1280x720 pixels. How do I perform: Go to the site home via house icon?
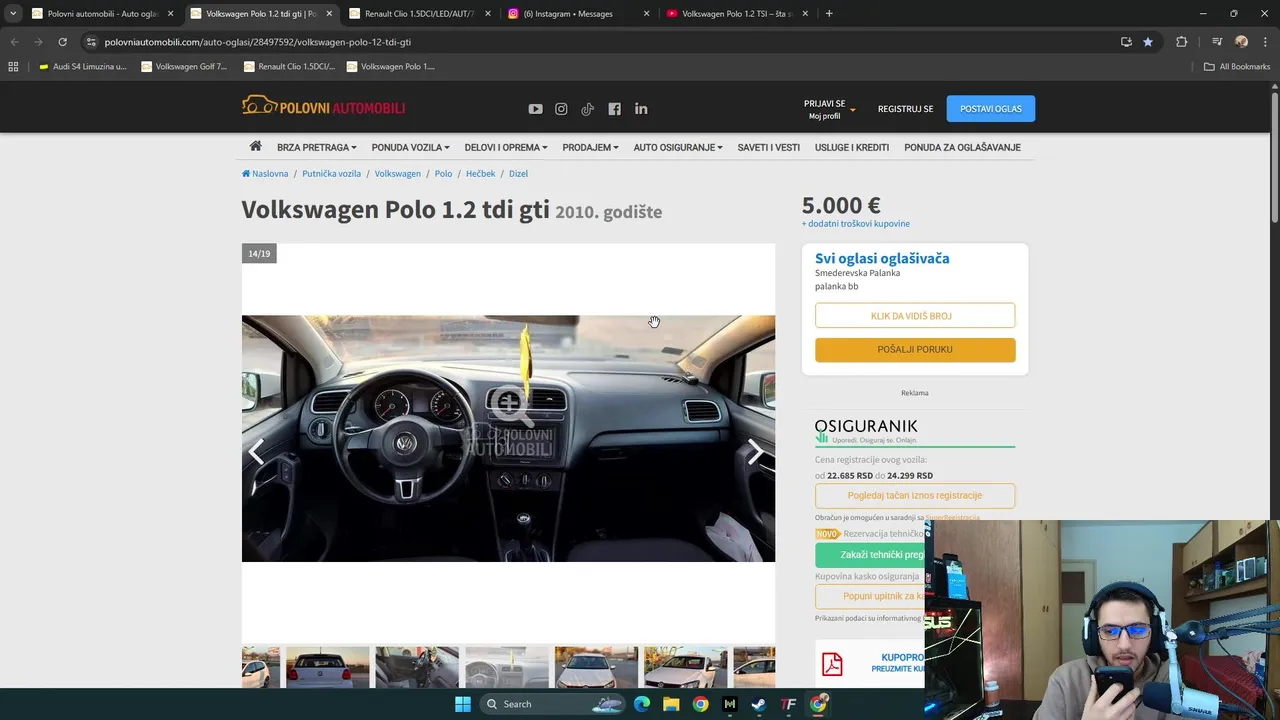point(256,146)
